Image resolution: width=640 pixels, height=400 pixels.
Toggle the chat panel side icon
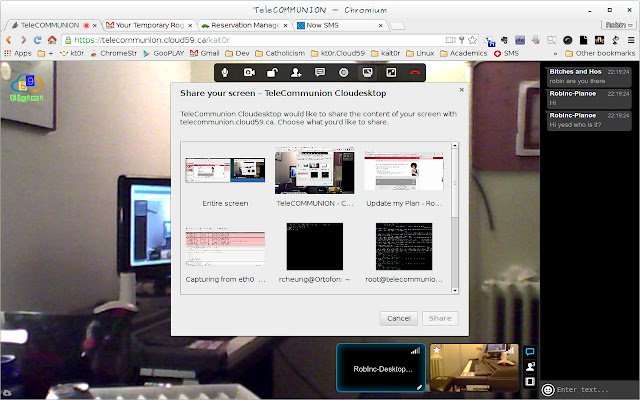pyautogui.click(x=530, y=352)
